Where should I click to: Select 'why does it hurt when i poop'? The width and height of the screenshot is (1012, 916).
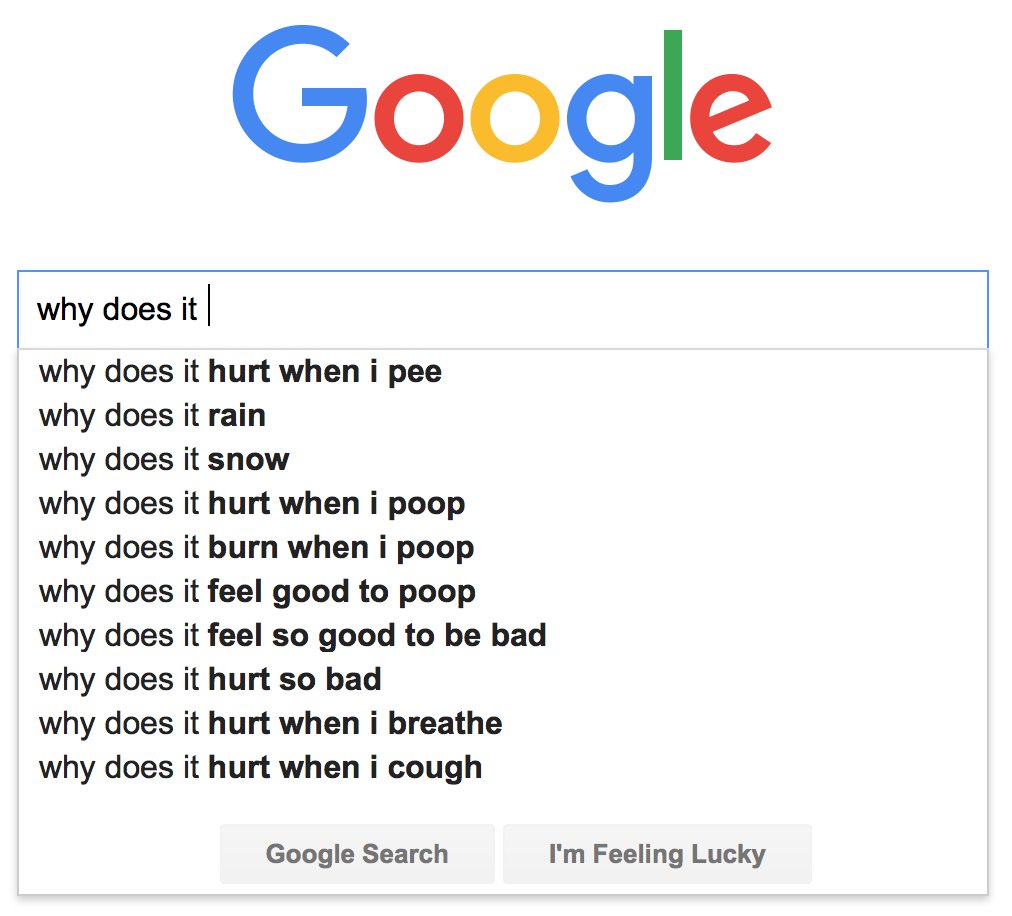click(x=252, y=504)
